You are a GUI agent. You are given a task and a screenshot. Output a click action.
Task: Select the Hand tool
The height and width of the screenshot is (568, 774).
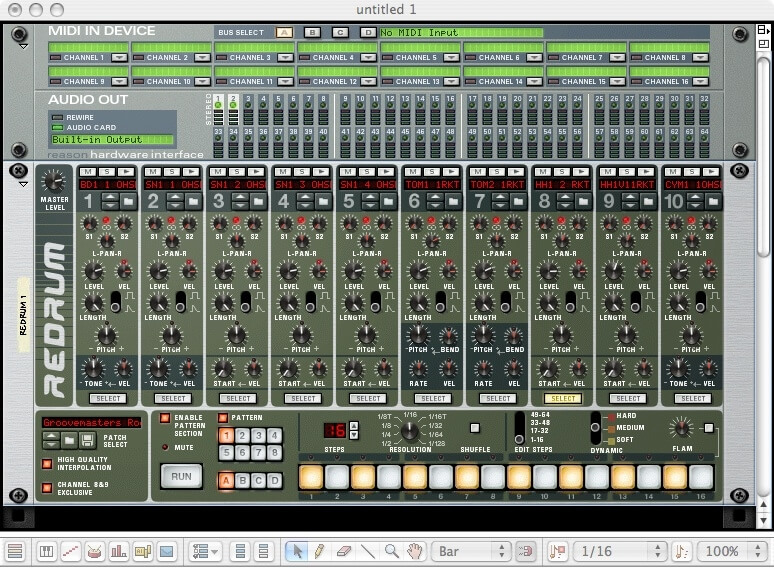point(415,551)
